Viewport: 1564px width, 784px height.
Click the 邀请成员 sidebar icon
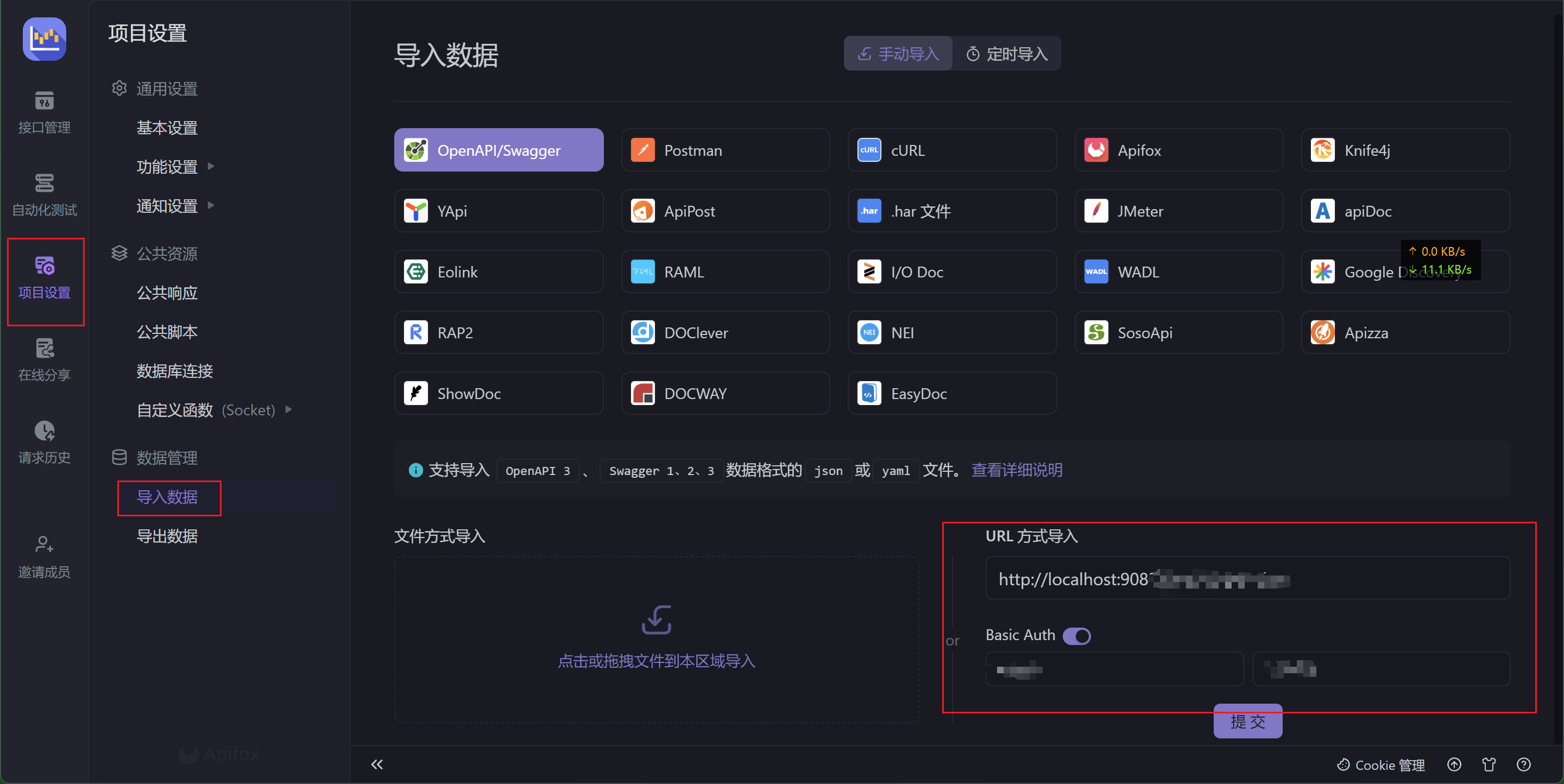[45, 557]
